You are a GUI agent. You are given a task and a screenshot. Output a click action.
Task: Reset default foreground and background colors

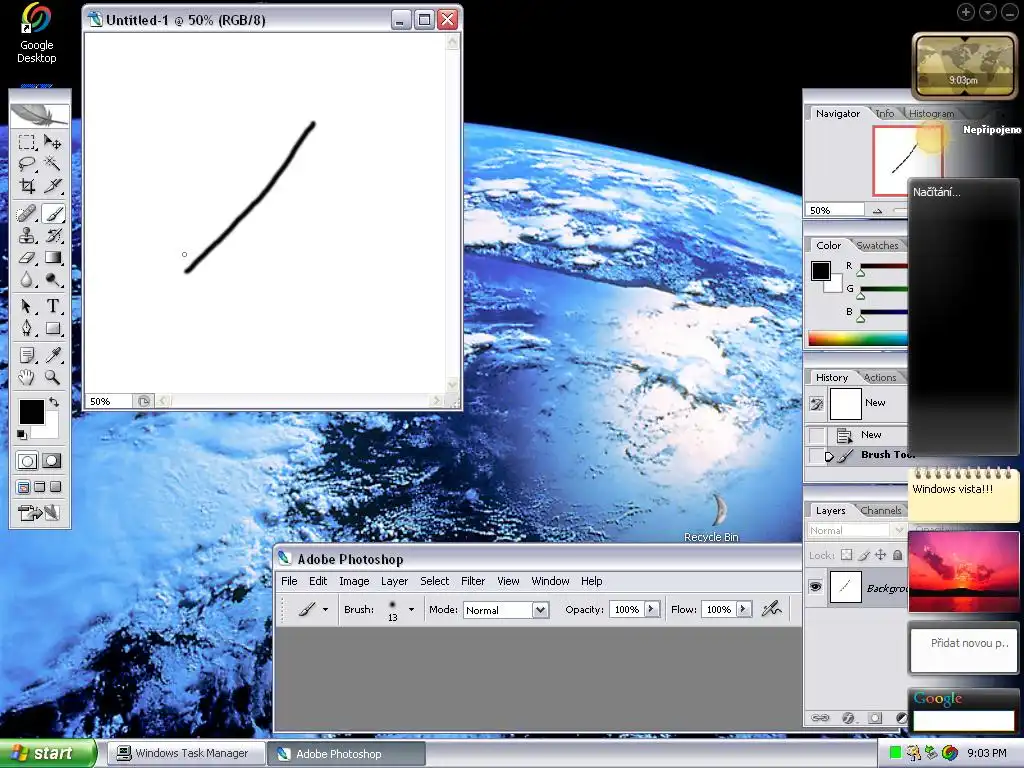point(22,434)
